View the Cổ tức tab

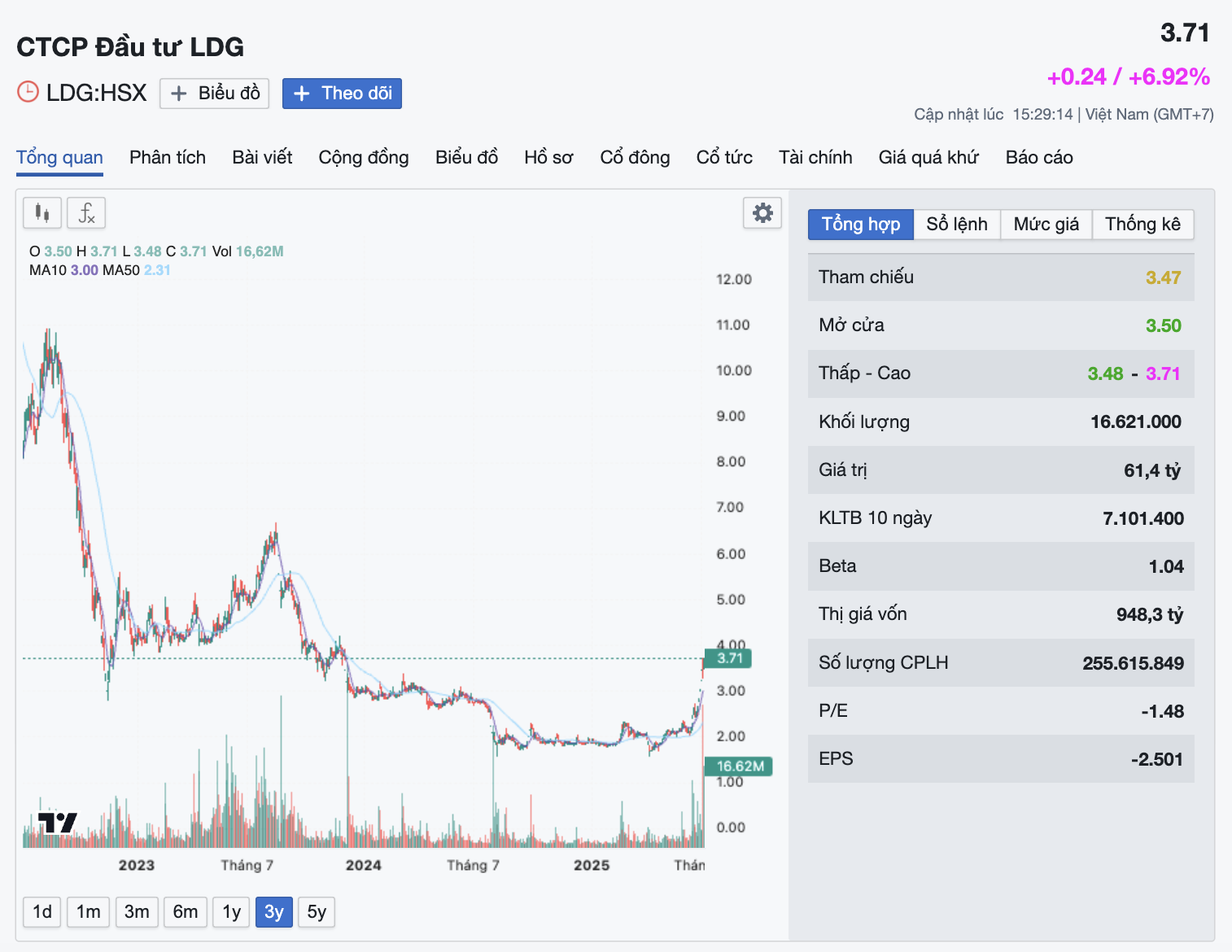point(724,157)
